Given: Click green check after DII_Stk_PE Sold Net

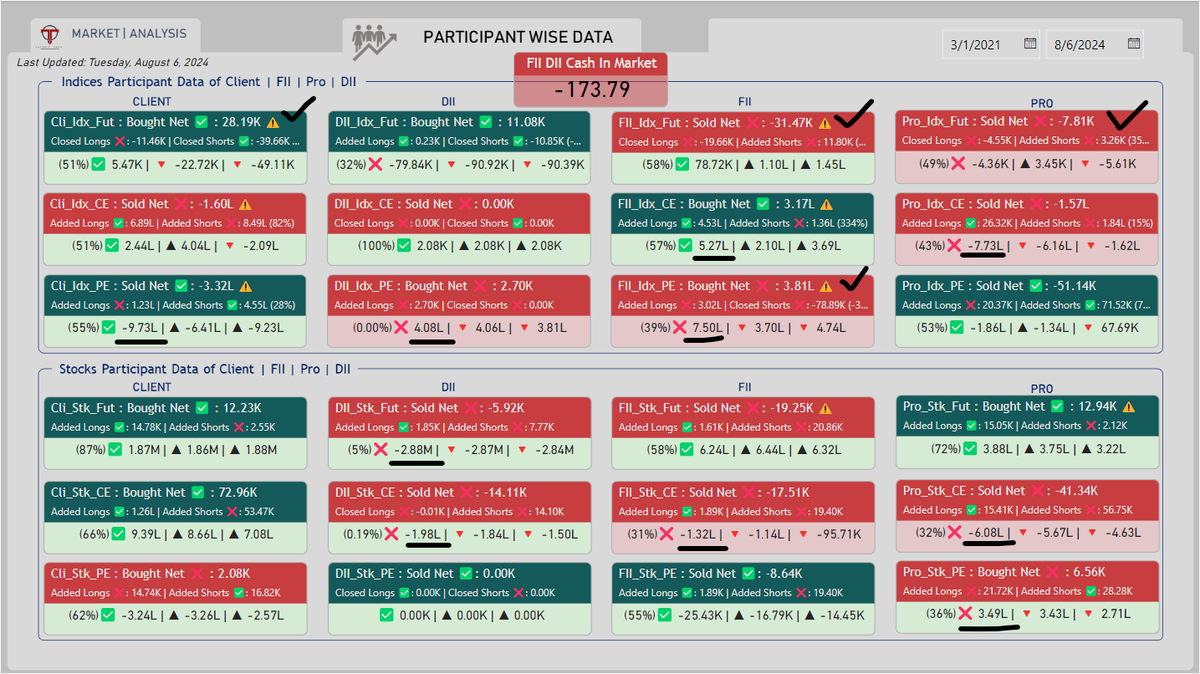Looking at the screenshot, I should [x=468, y=574].
